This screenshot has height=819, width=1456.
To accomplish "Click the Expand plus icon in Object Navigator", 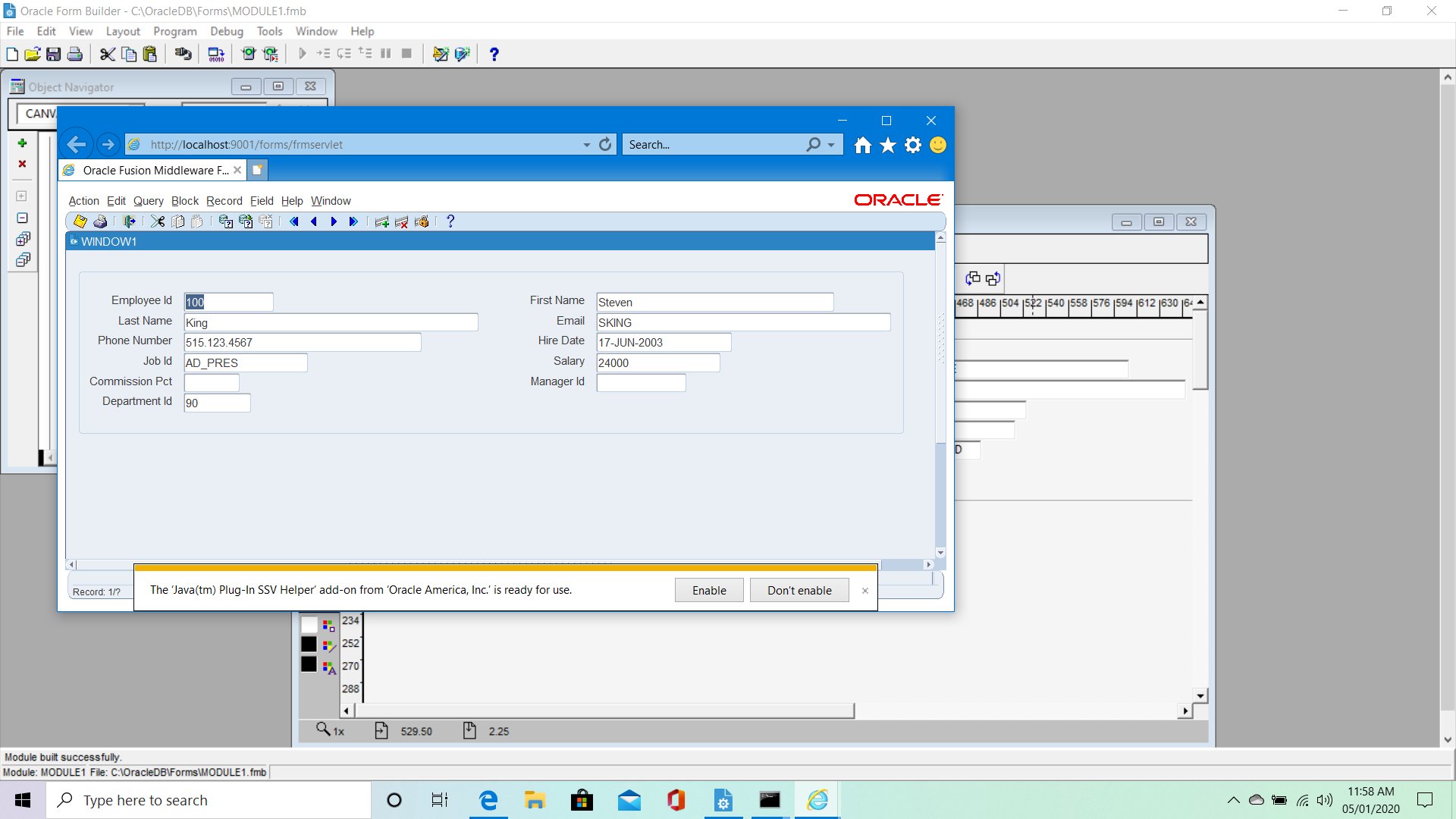I will (22, 196).
